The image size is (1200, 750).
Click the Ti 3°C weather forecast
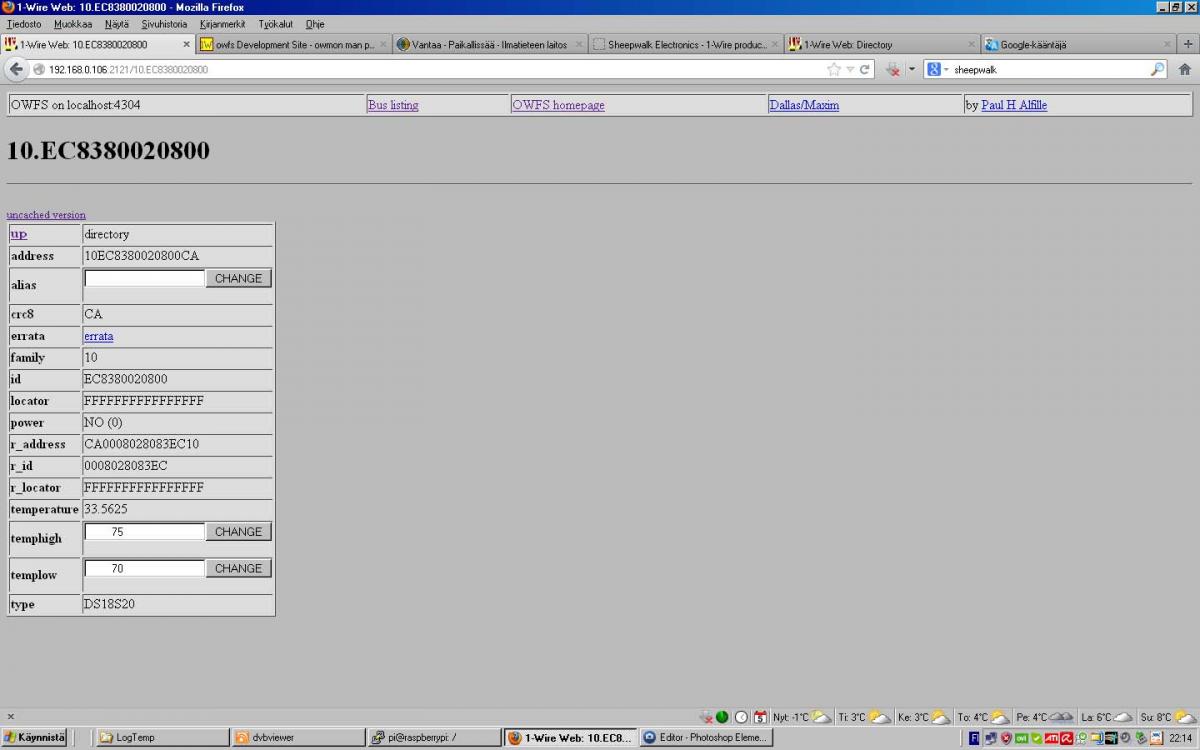tap(864, 717)
